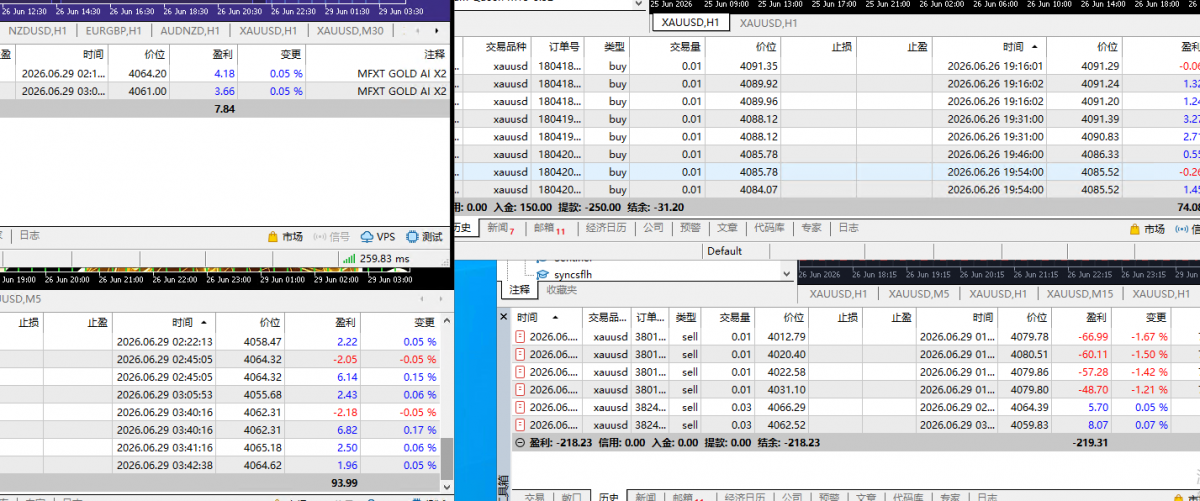Viewport: 1200px width, 501px height.
Task: Open the VPS cloud icon
Action: [367, 237]
